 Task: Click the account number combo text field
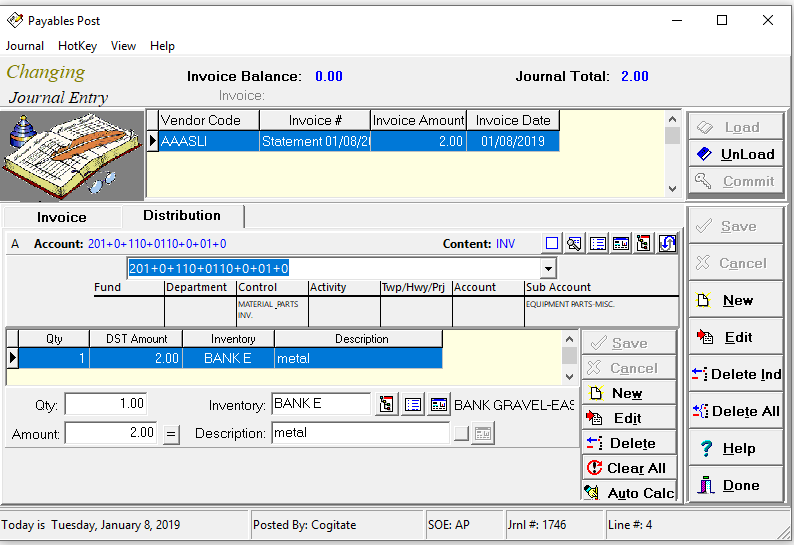(x=334, y=268)
